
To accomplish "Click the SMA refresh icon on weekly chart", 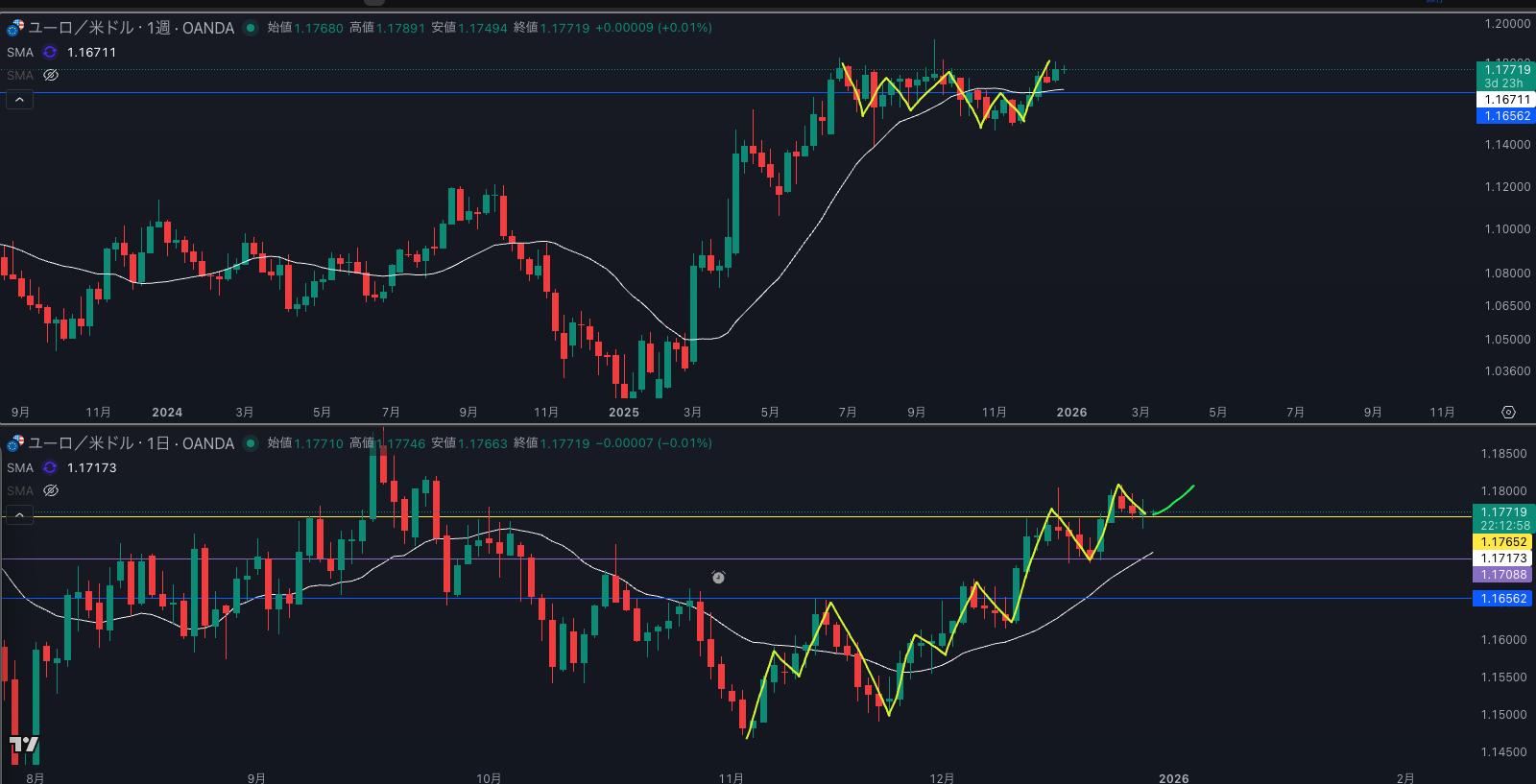I will 50,53.
